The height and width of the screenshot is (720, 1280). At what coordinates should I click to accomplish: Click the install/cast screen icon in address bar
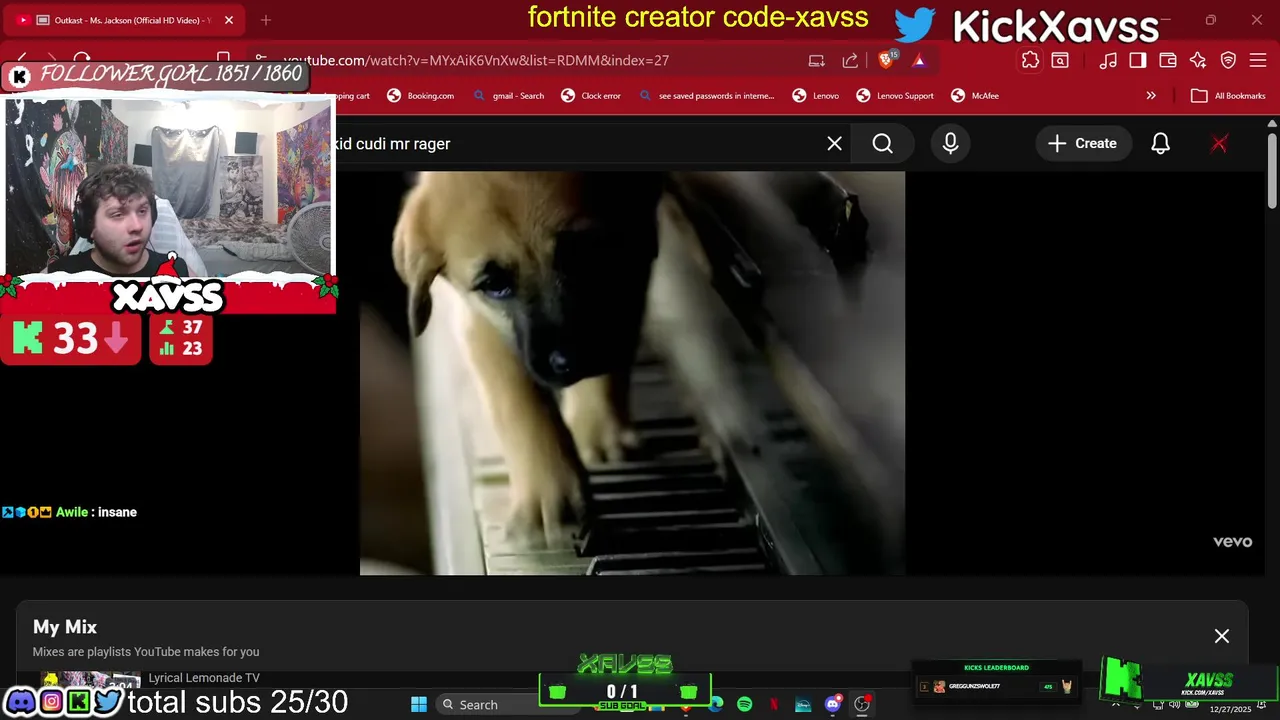point(817,60)
